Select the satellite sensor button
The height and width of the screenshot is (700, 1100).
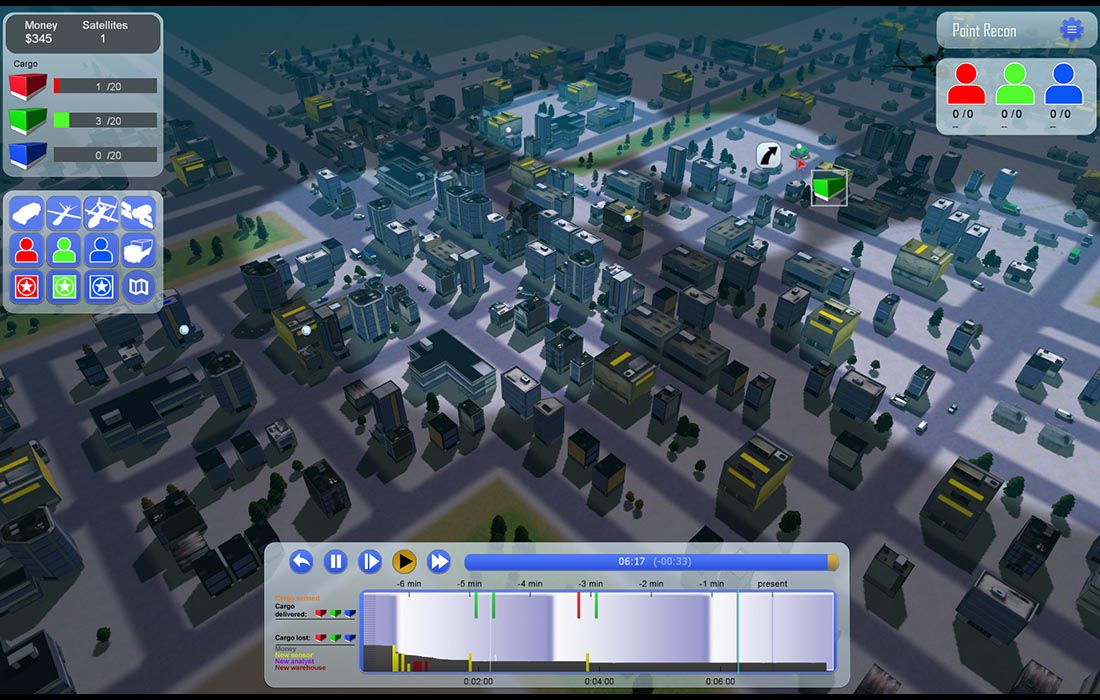click(138, 213)
